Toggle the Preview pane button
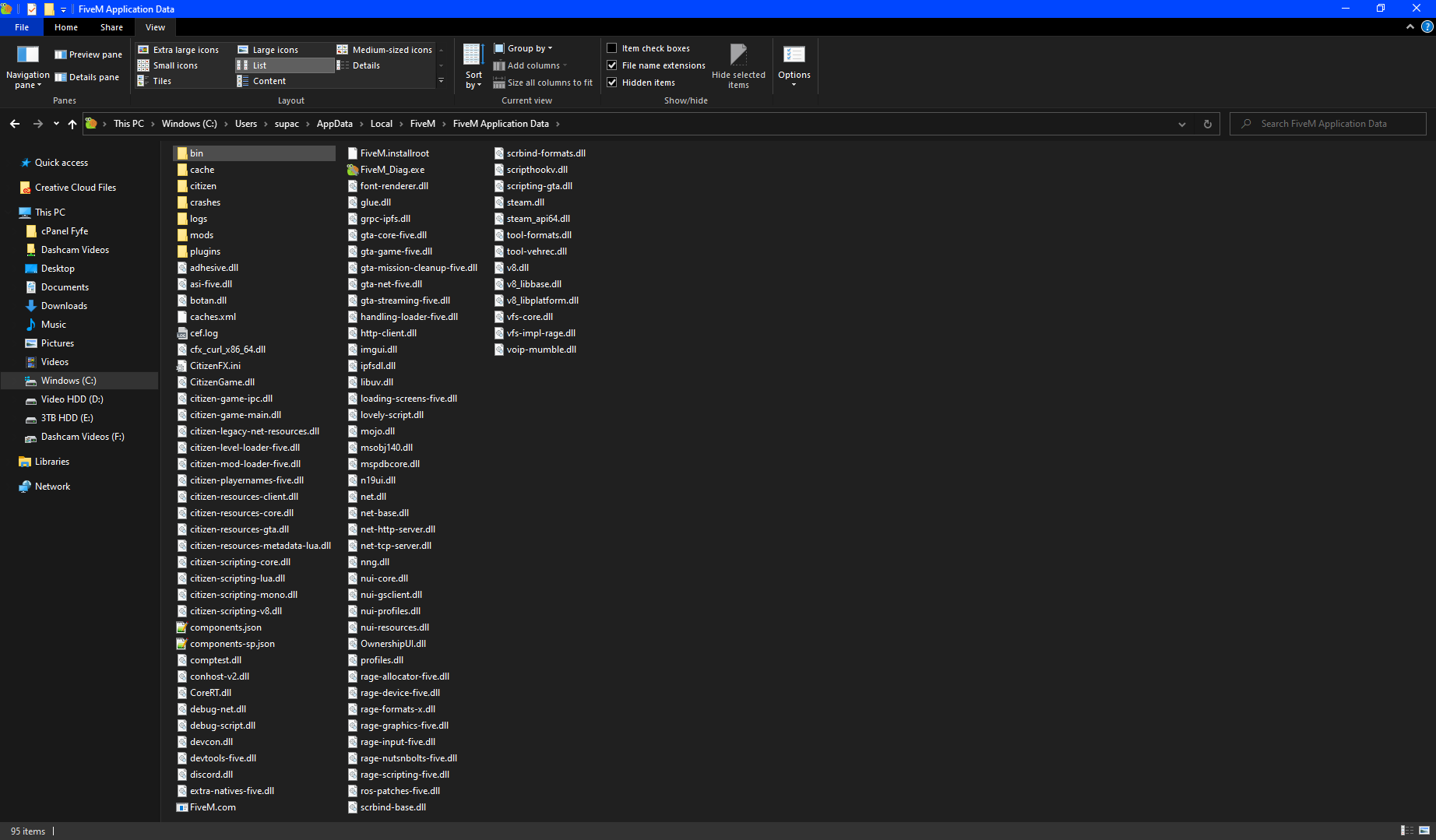 tap(88, 54)
